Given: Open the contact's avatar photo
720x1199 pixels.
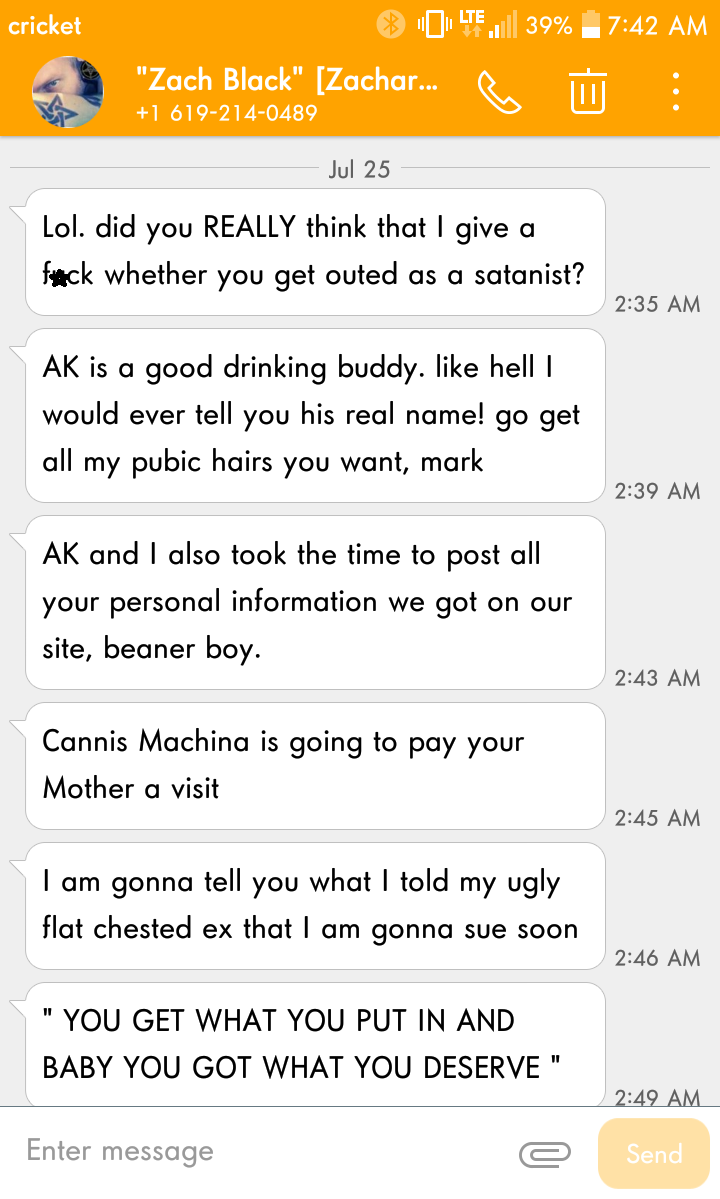Looking at the screenshot, I should (x=67, y=92).
